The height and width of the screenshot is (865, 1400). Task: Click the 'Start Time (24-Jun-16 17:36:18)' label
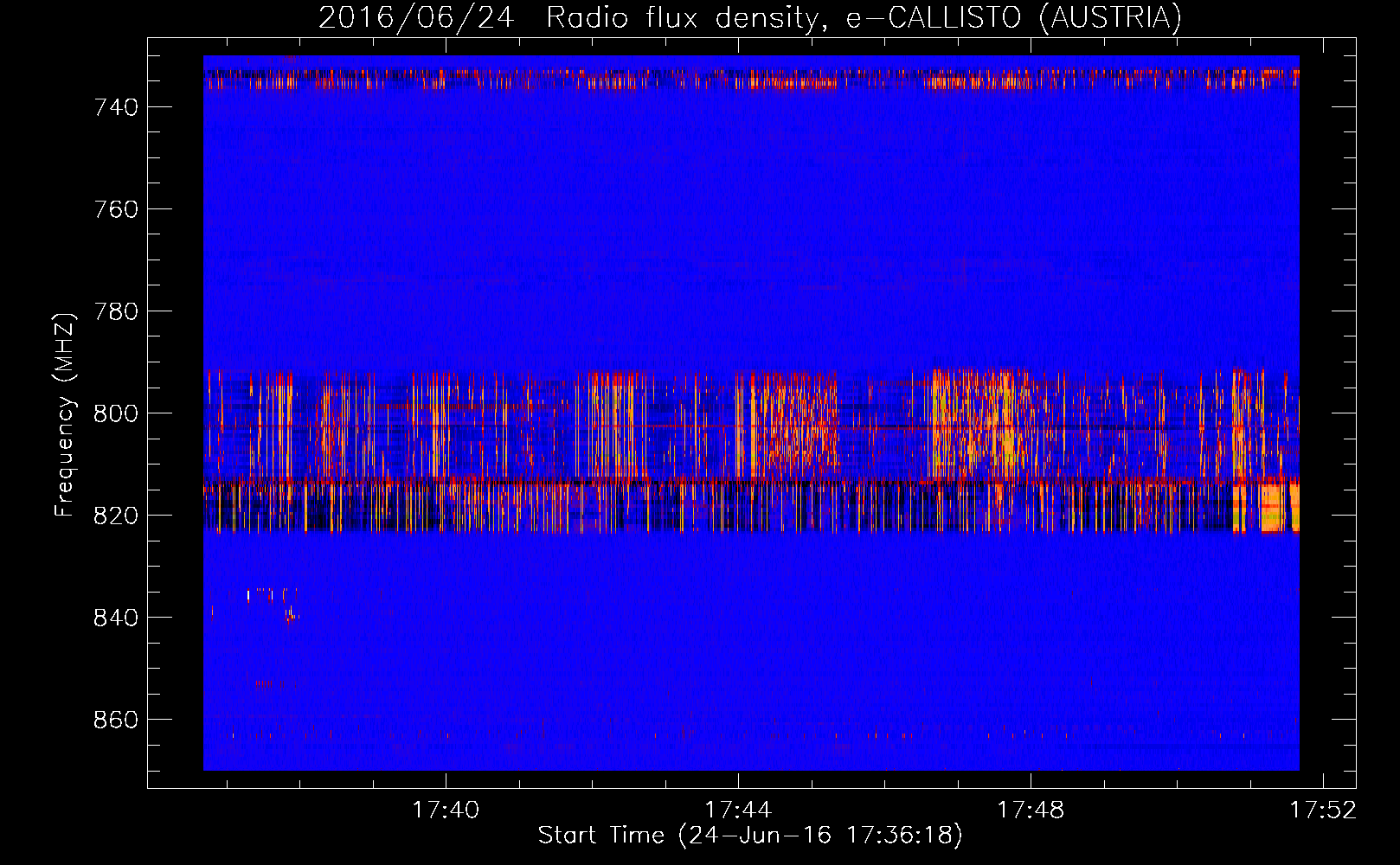point(750,836)
